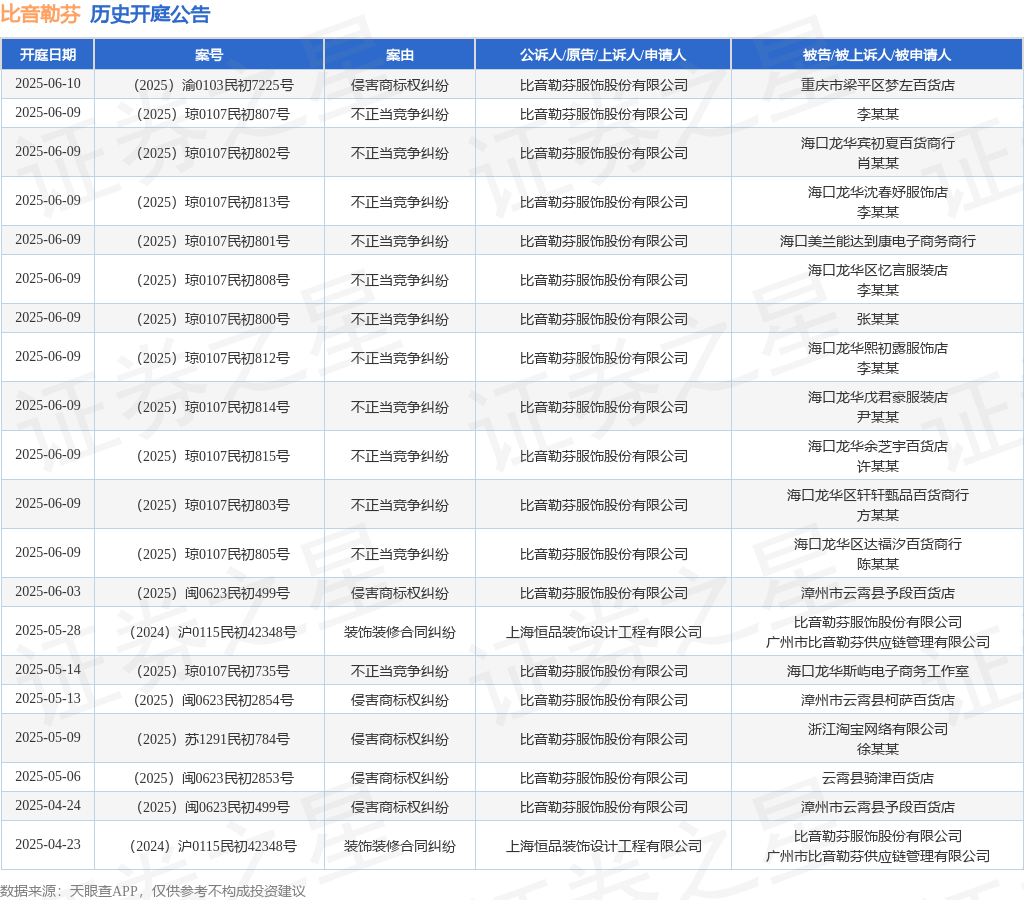This screenshot has width=1024, height=900.
Task: Click defendant 海口龙华宾初夏百货商行
Action: point(878,143)
